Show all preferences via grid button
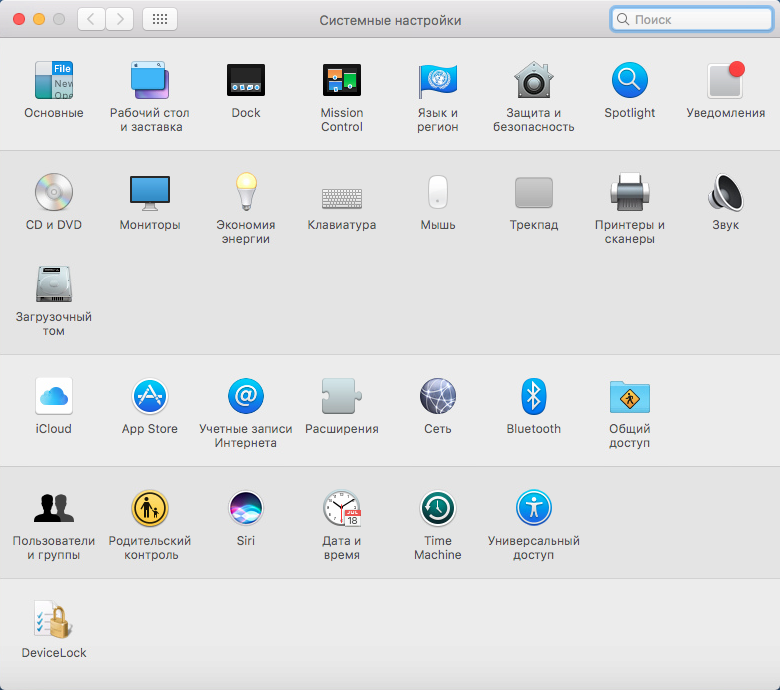 [x=160, y=19]
